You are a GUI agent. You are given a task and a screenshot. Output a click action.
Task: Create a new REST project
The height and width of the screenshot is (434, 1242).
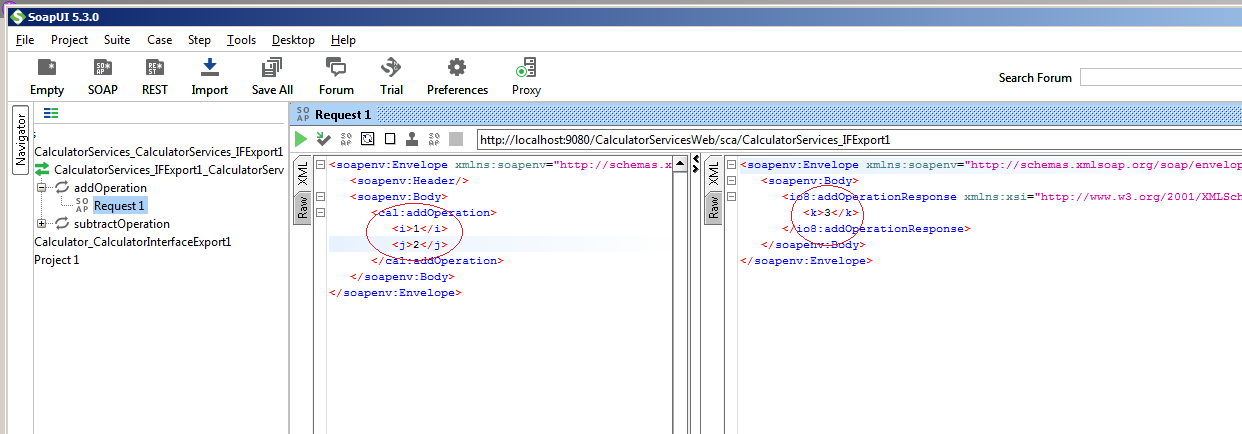coord(154,68)
